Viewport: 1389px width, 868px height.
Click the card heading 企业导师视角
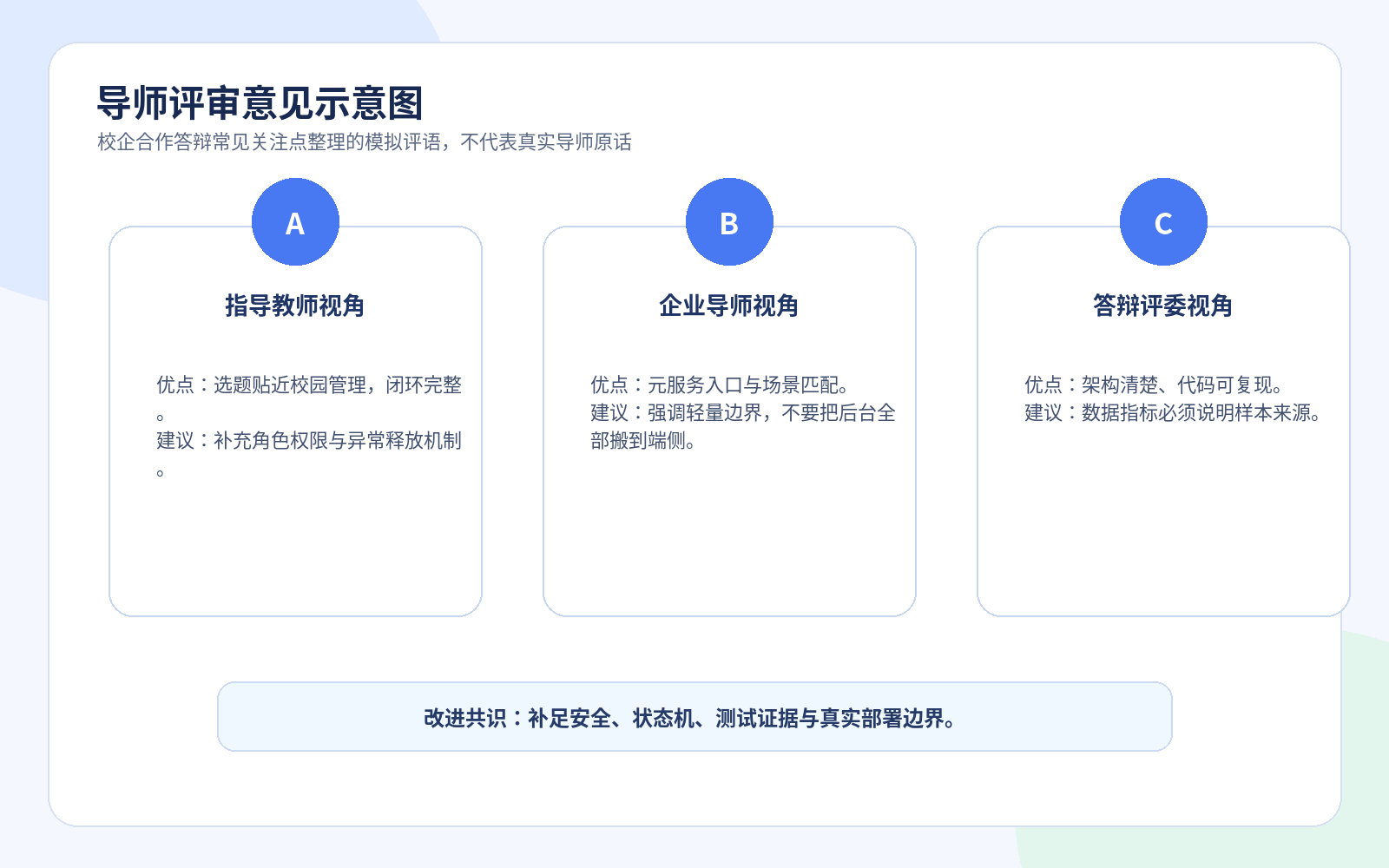tap(729, 306)
